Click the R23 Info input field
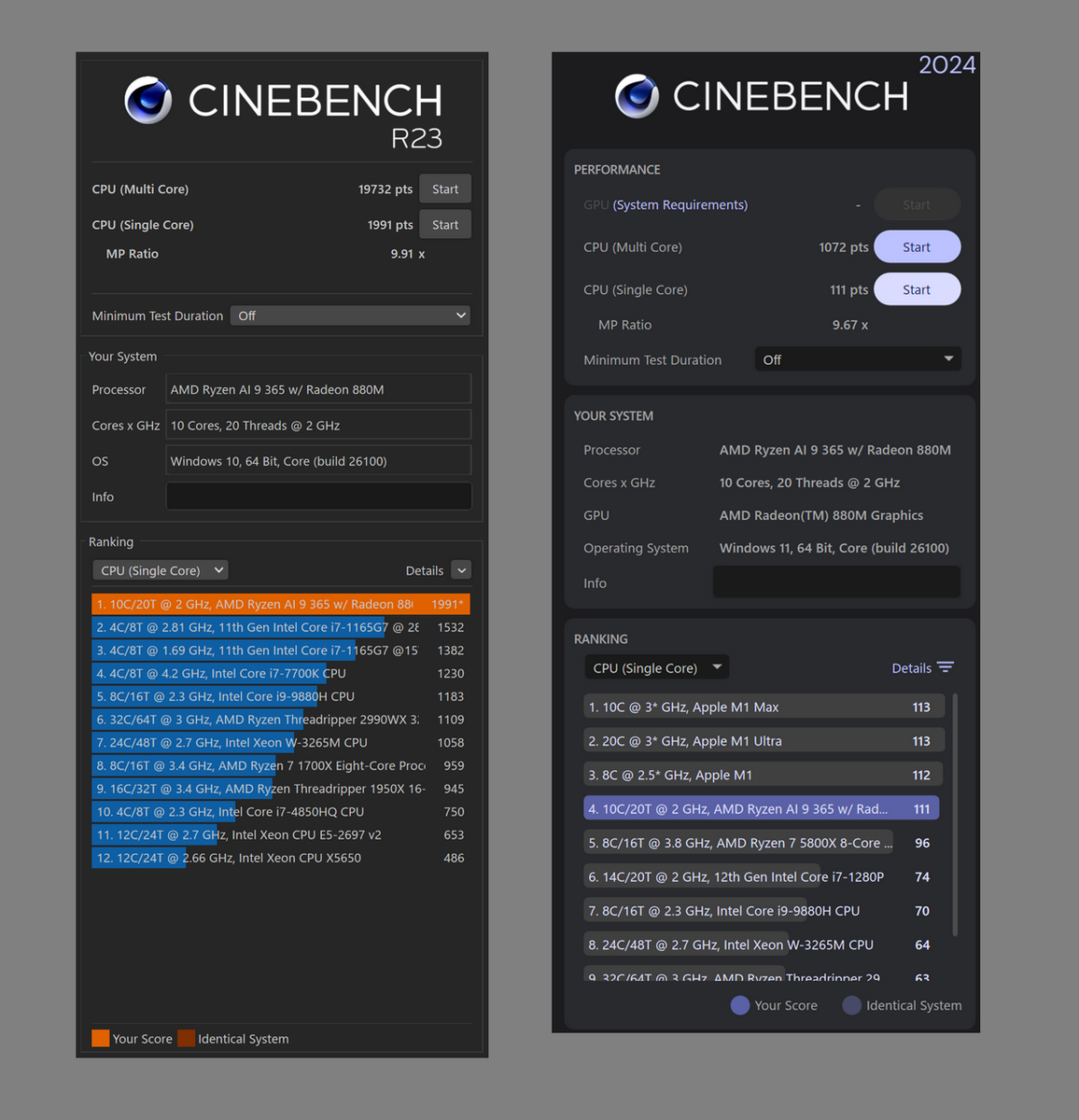The width and height of the screenshot is (1079, 1120). coord(318,497)
